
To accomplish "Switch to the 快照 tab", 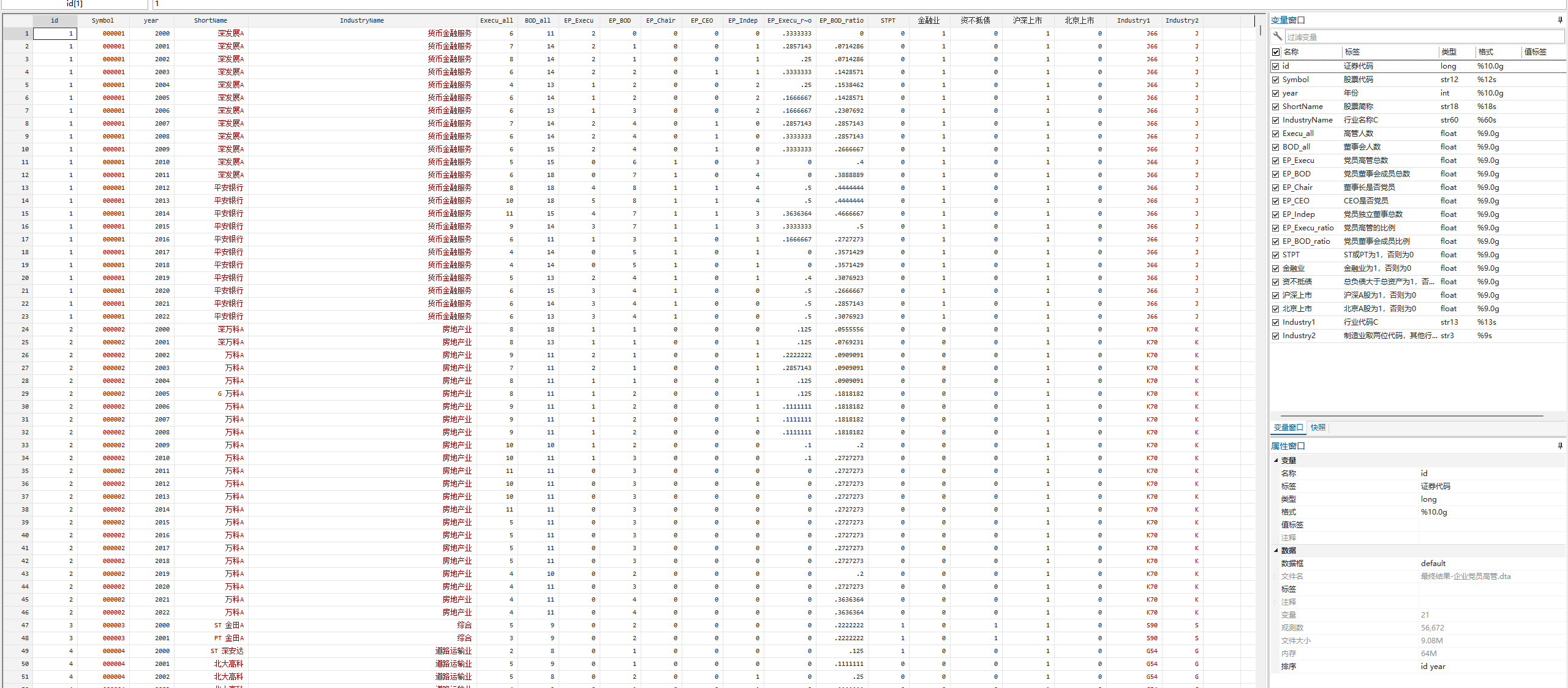I will 1318,428.
